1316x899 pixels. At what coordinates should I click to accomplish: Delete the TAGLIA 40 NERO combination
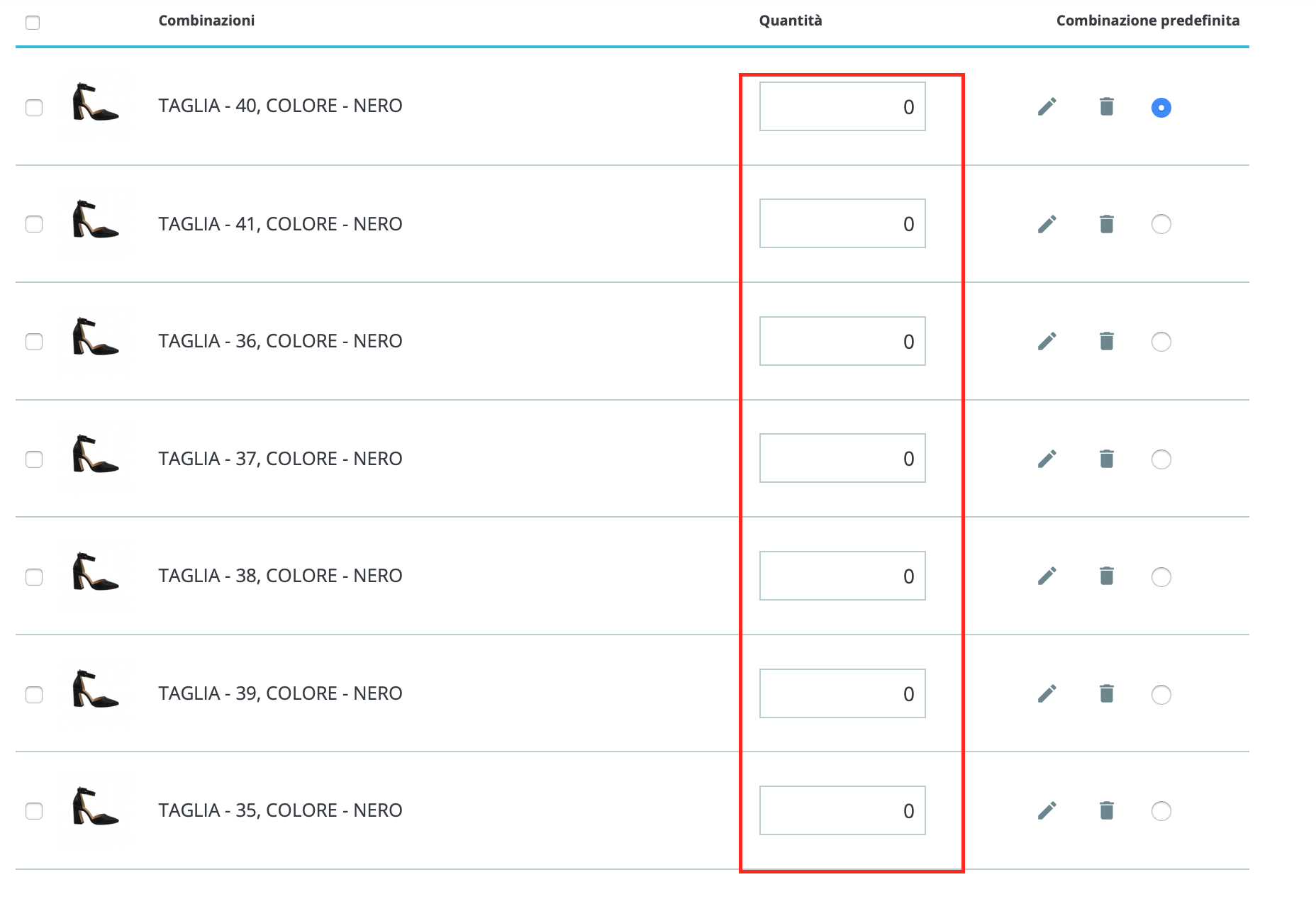click(1107, 107)
